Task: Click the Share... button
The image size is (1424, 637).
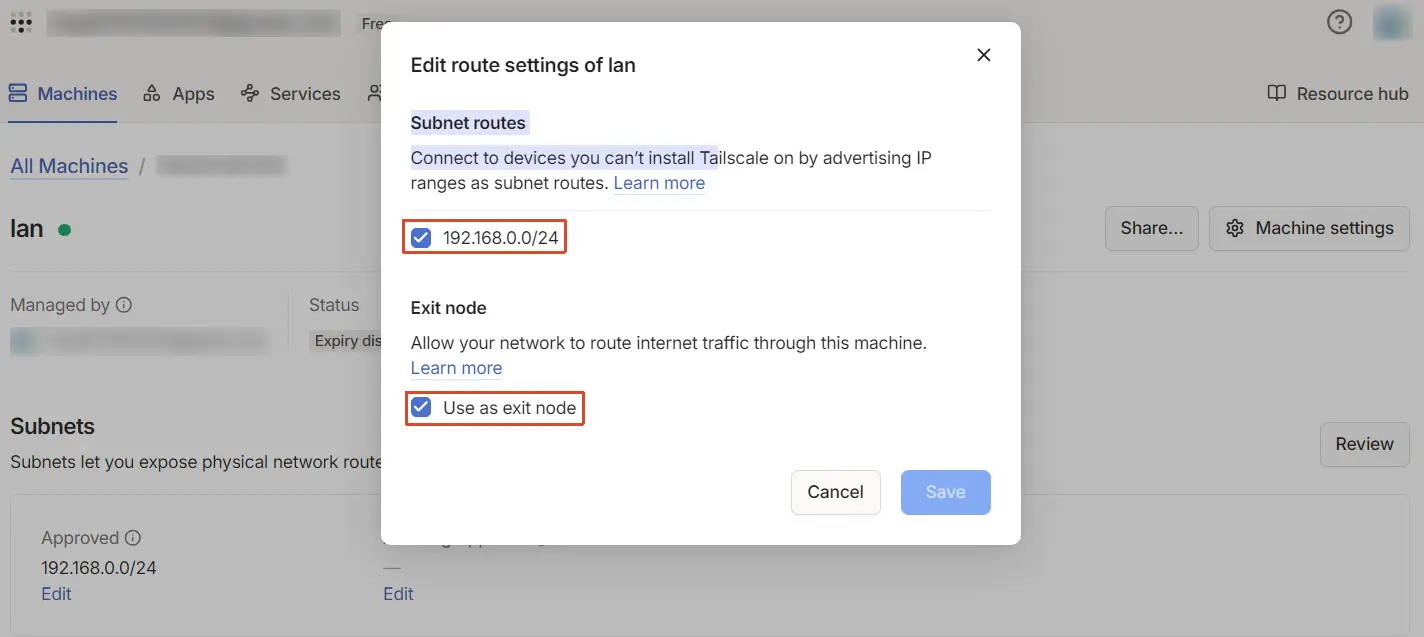Action: 1152,229
